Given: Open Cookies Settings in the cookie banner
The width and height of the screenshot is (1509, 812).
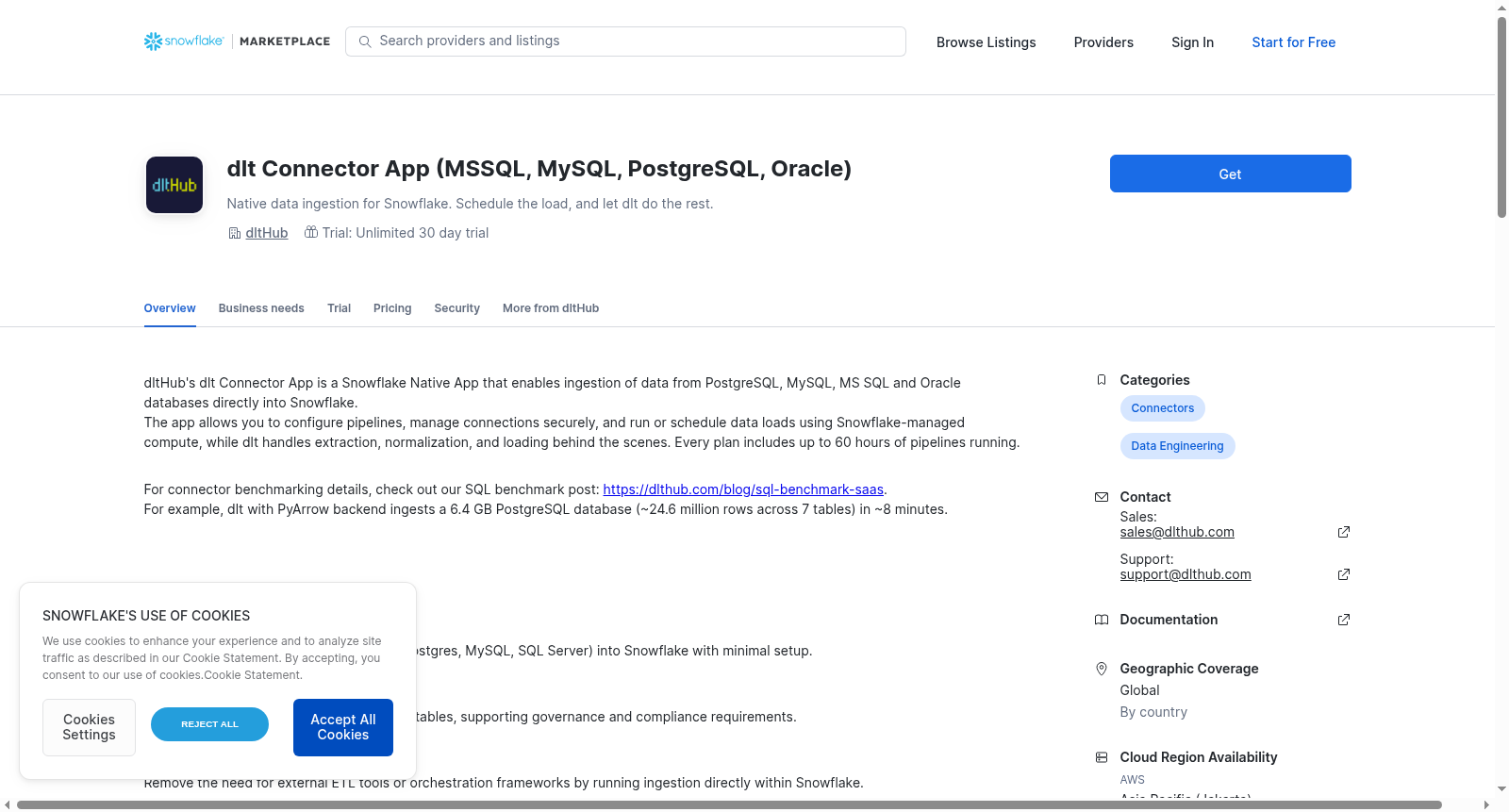Looking at the screenshot, I should tap(90, 727).
